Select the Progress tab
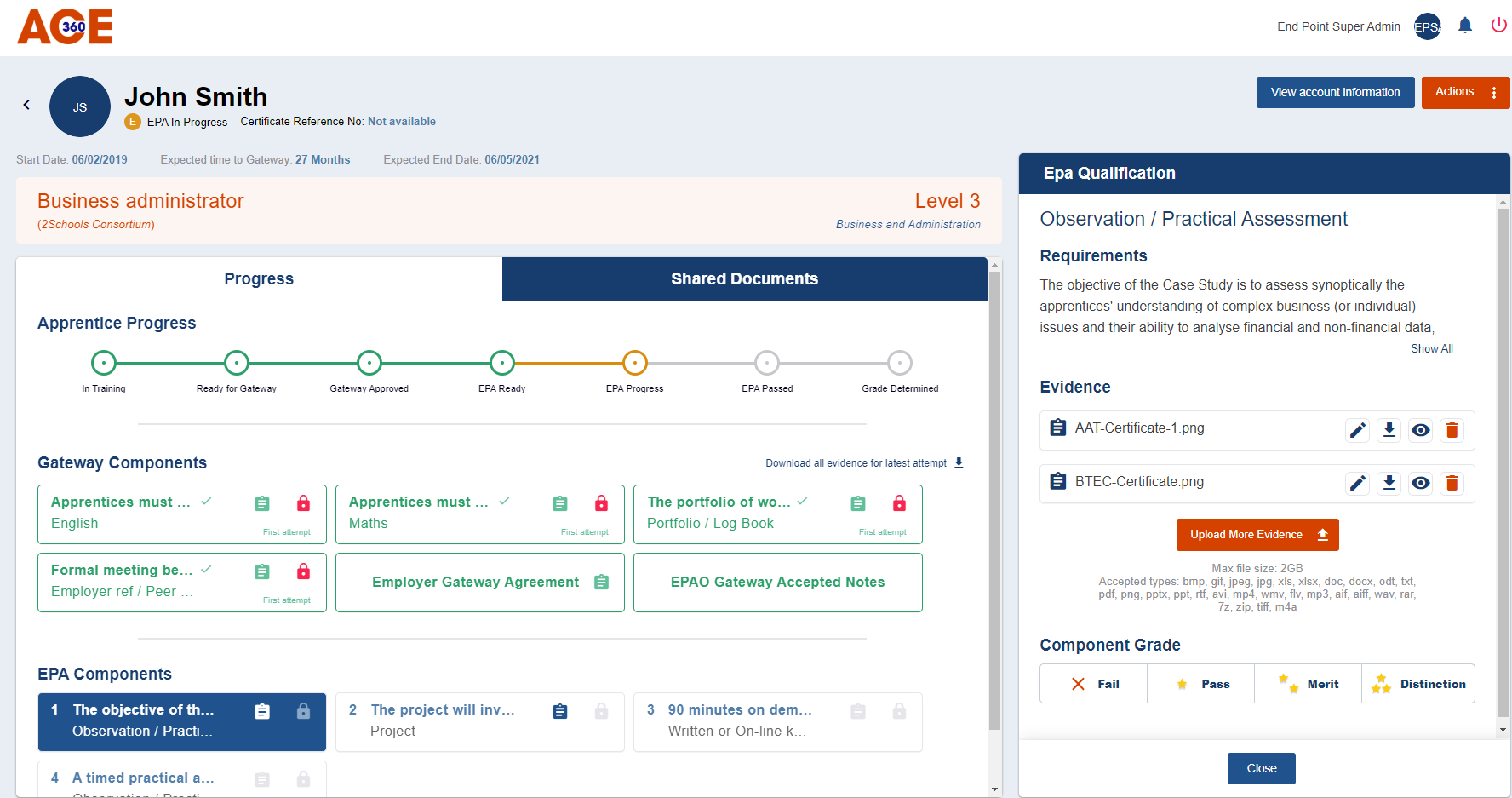The image size is (1512, 798). coord(259,279)
